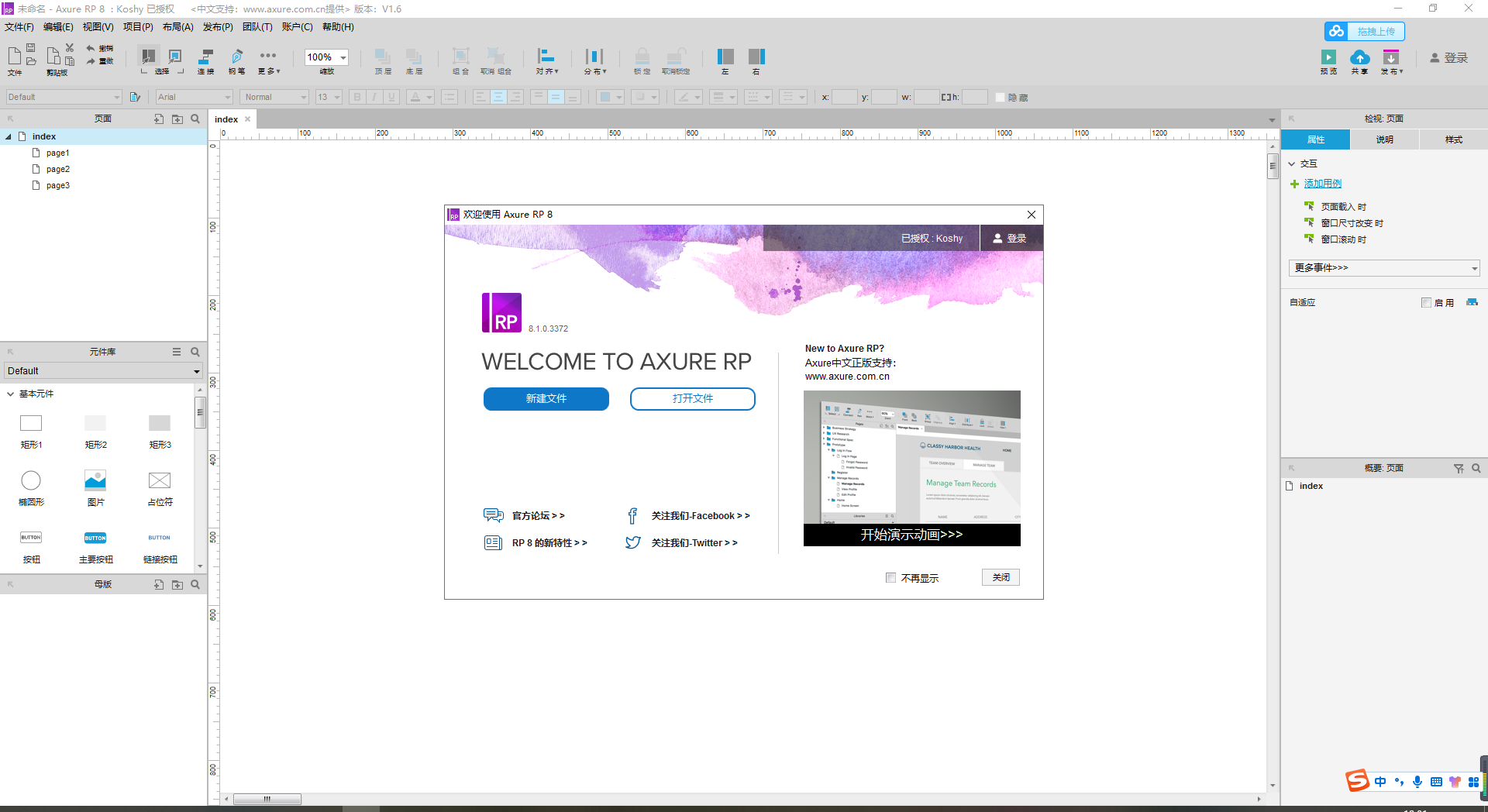Click the 顶层 (bring to front) icon
This screenshot has height=812, width=1488.
point(382,60)
